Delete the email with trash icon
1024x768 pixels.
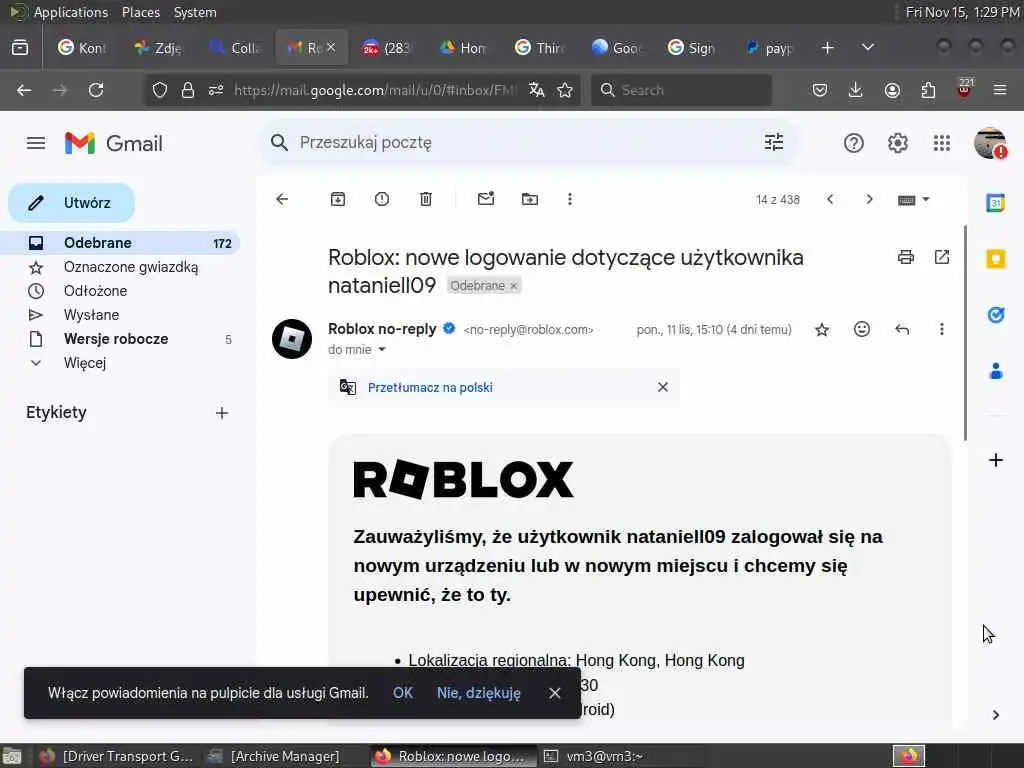[x=426, y=199]
